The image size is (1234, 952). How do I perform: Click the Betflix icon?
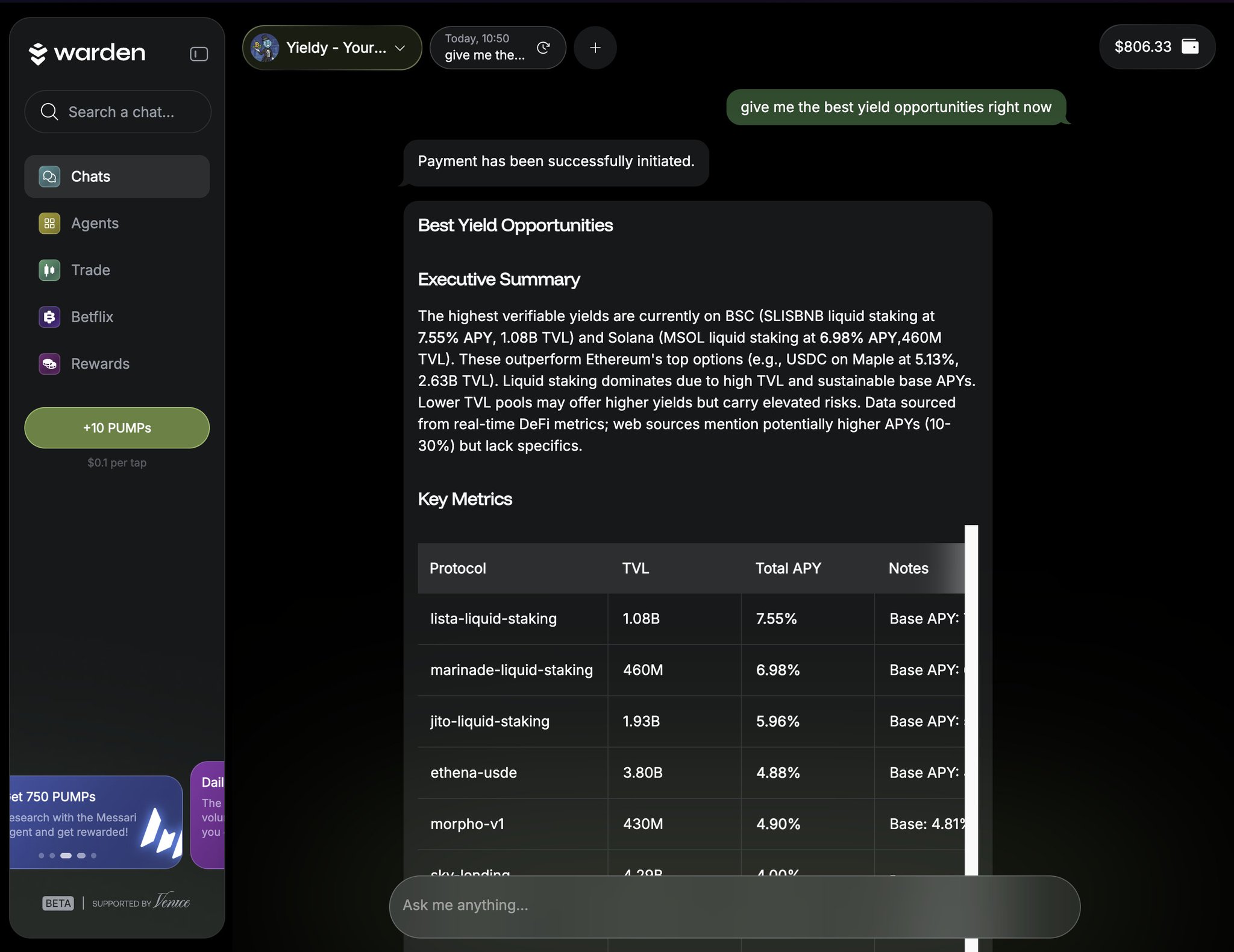click(49, 317)
